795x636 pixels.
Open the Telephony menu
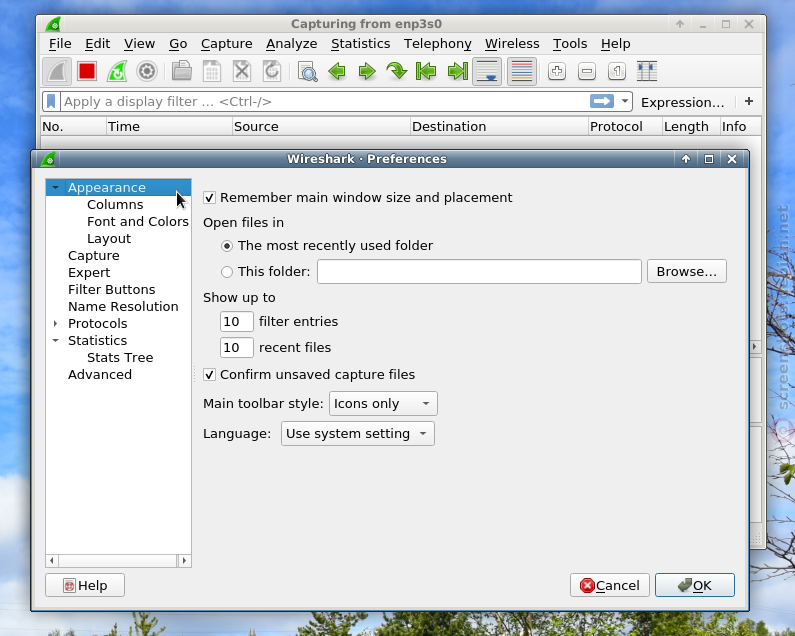[x=438, y=44]
